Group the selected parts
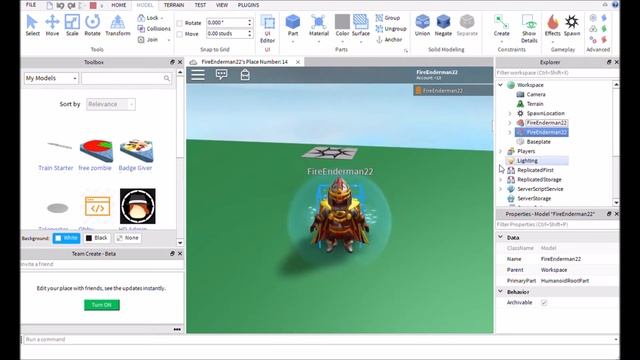The image size is (640, 360). click(388, 18)
